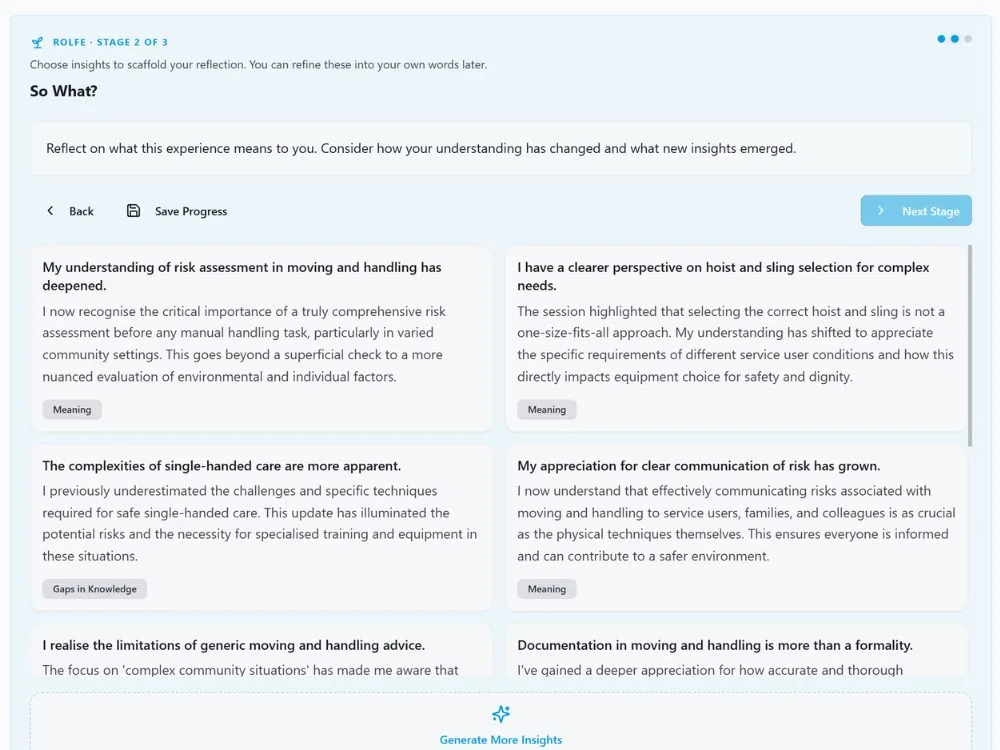Click the Rolfe sprout icon
Screen dimensions: 1000x750
click(37, 42)
